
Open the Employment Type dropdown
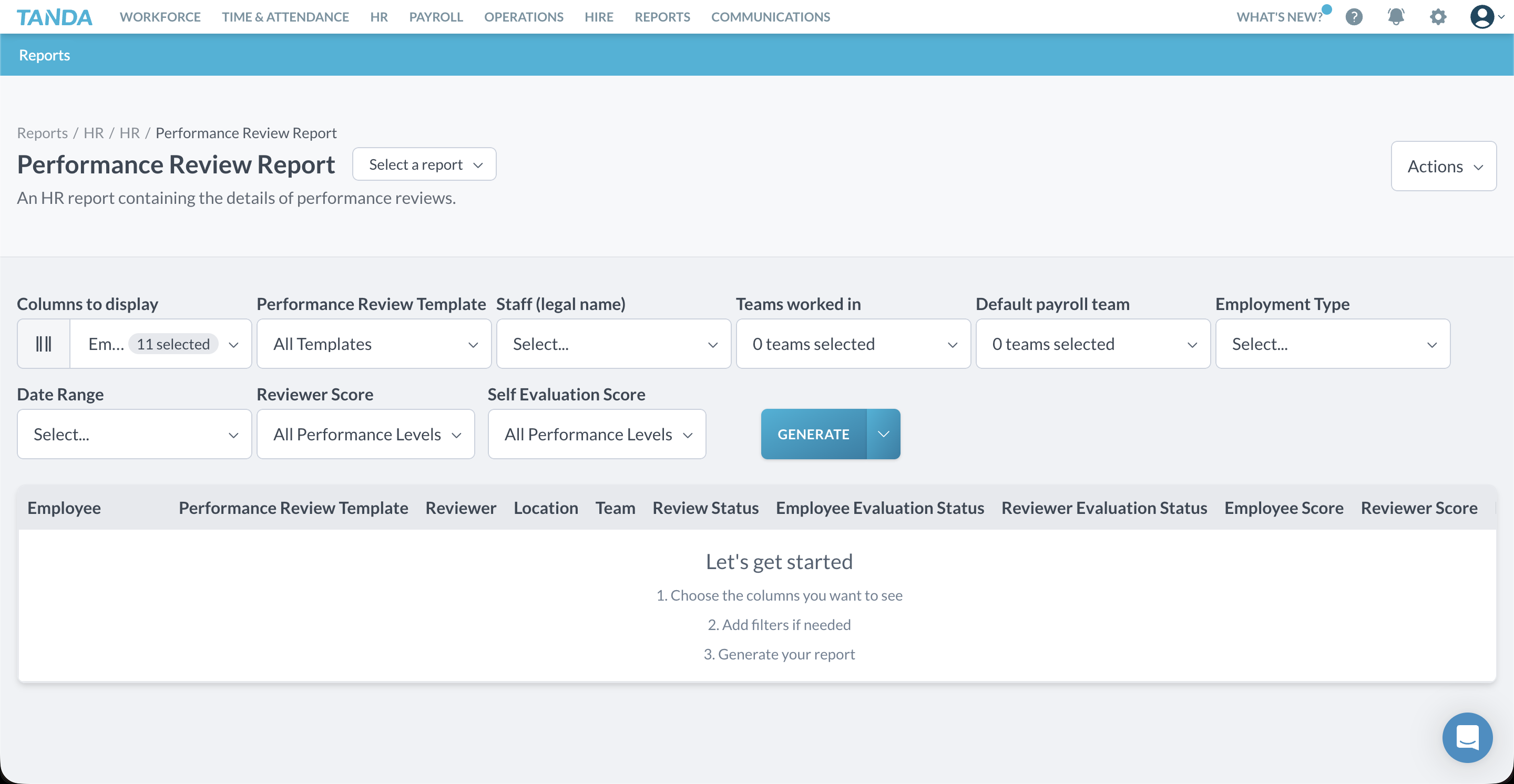click(x=1333, y=344)
